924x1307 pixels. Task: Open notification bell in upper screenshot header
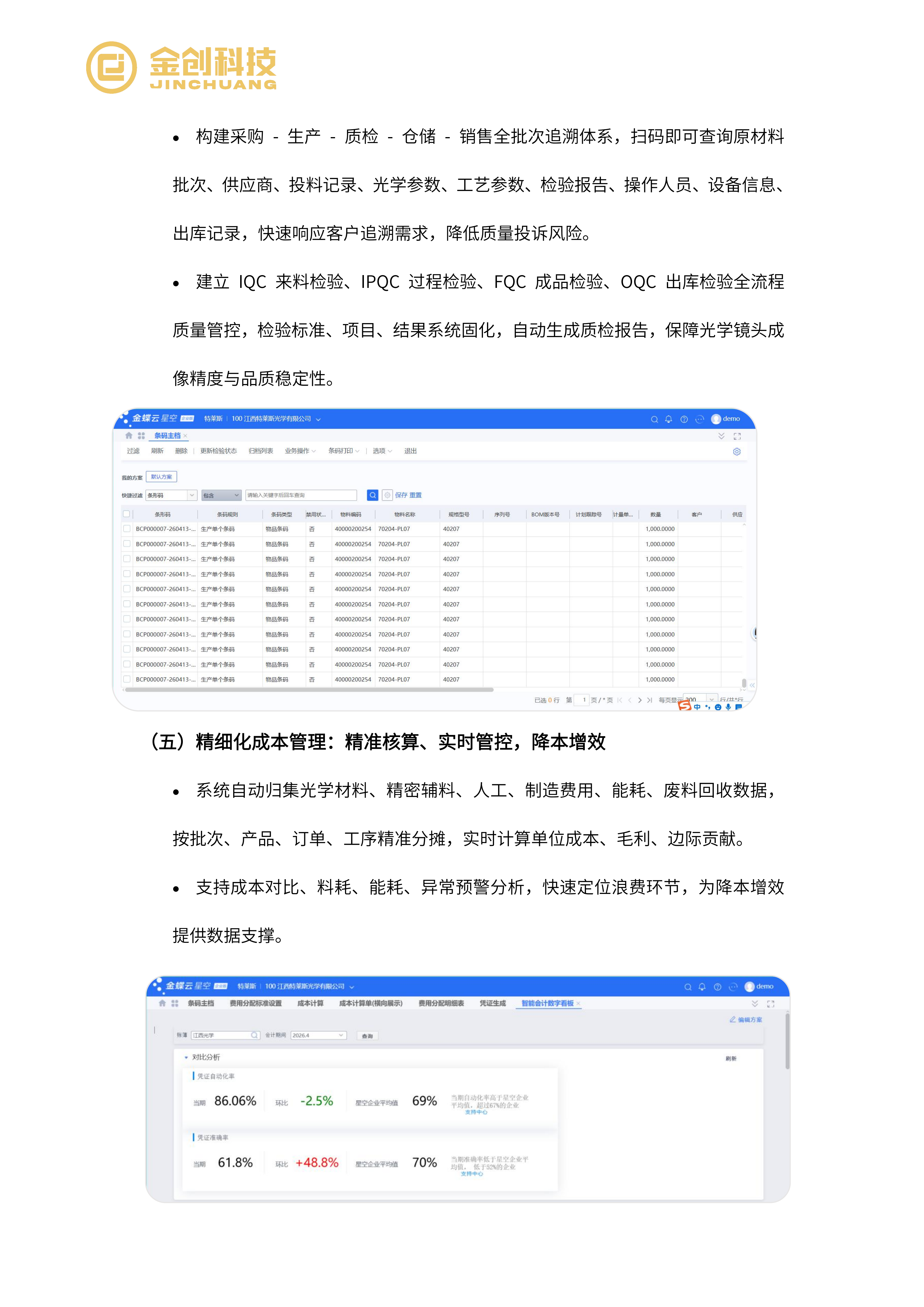(669, 419)
